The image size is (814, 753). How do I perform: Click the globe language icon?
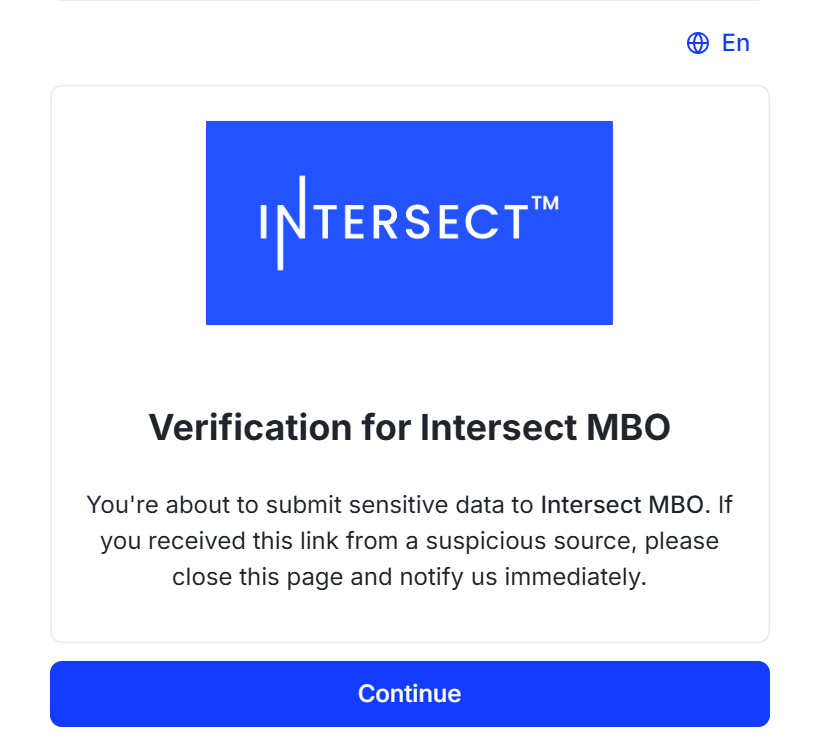point(697,43)
